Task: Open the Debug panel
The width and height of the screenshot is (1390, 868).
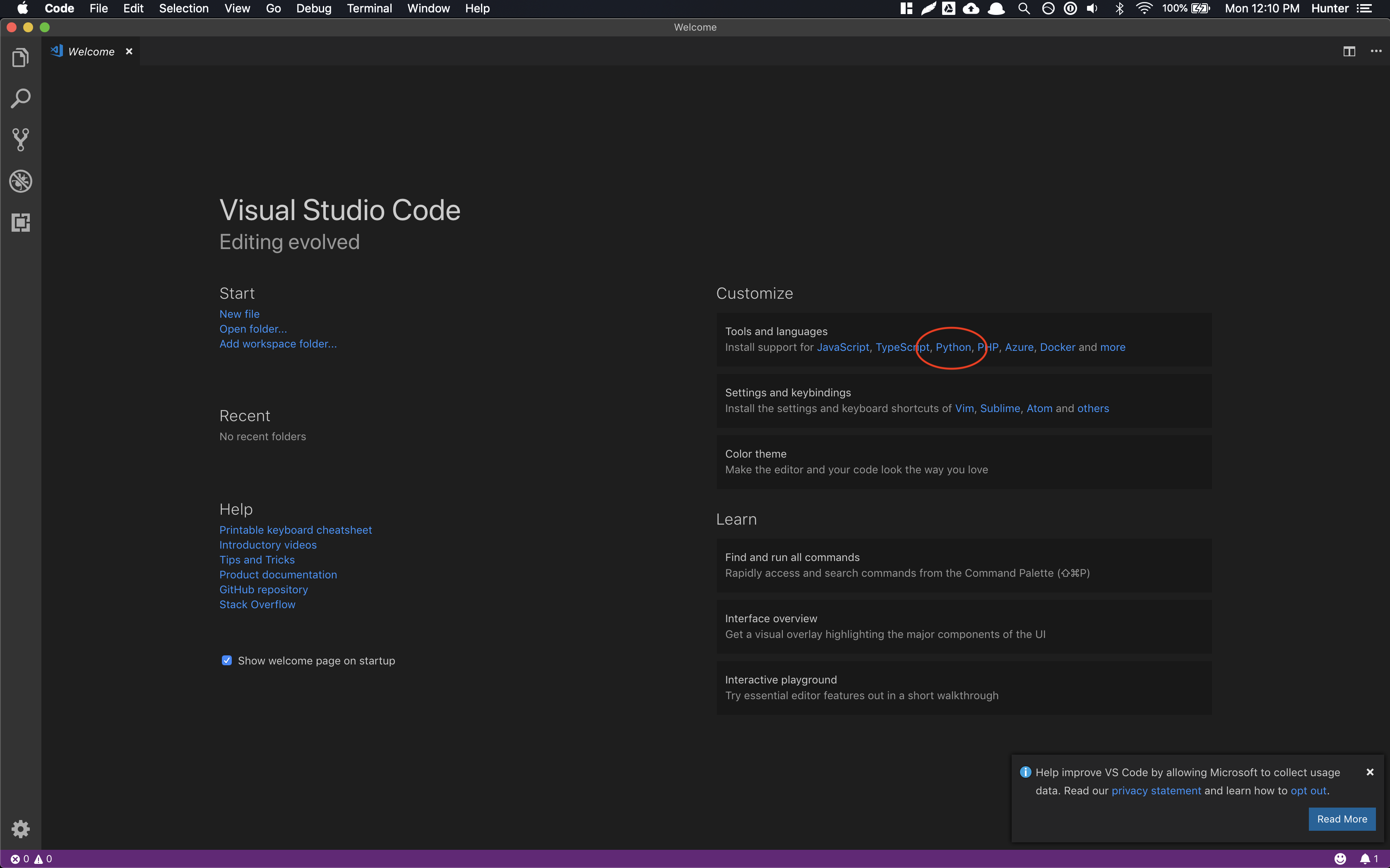Action: pyautogui.click(x=21, y=181)
